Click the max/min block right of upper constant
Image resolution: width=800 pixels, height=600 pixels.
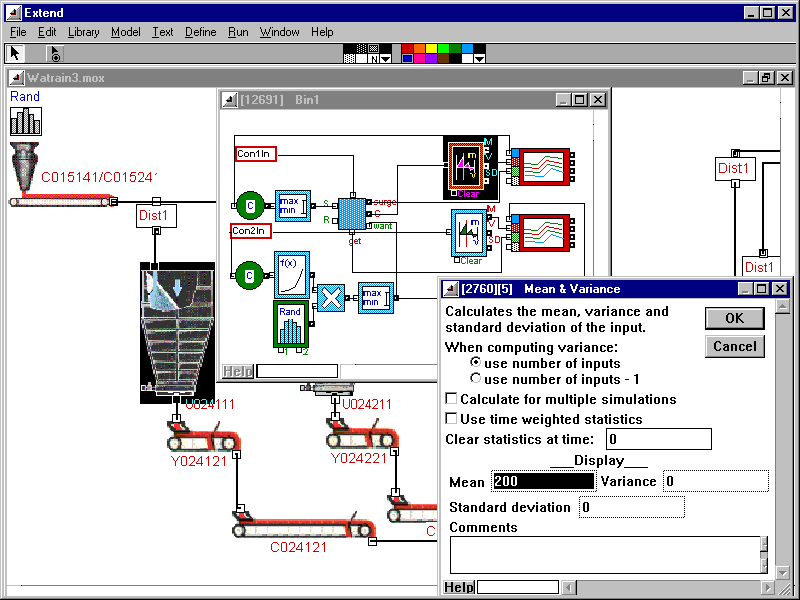coord(293,206)
